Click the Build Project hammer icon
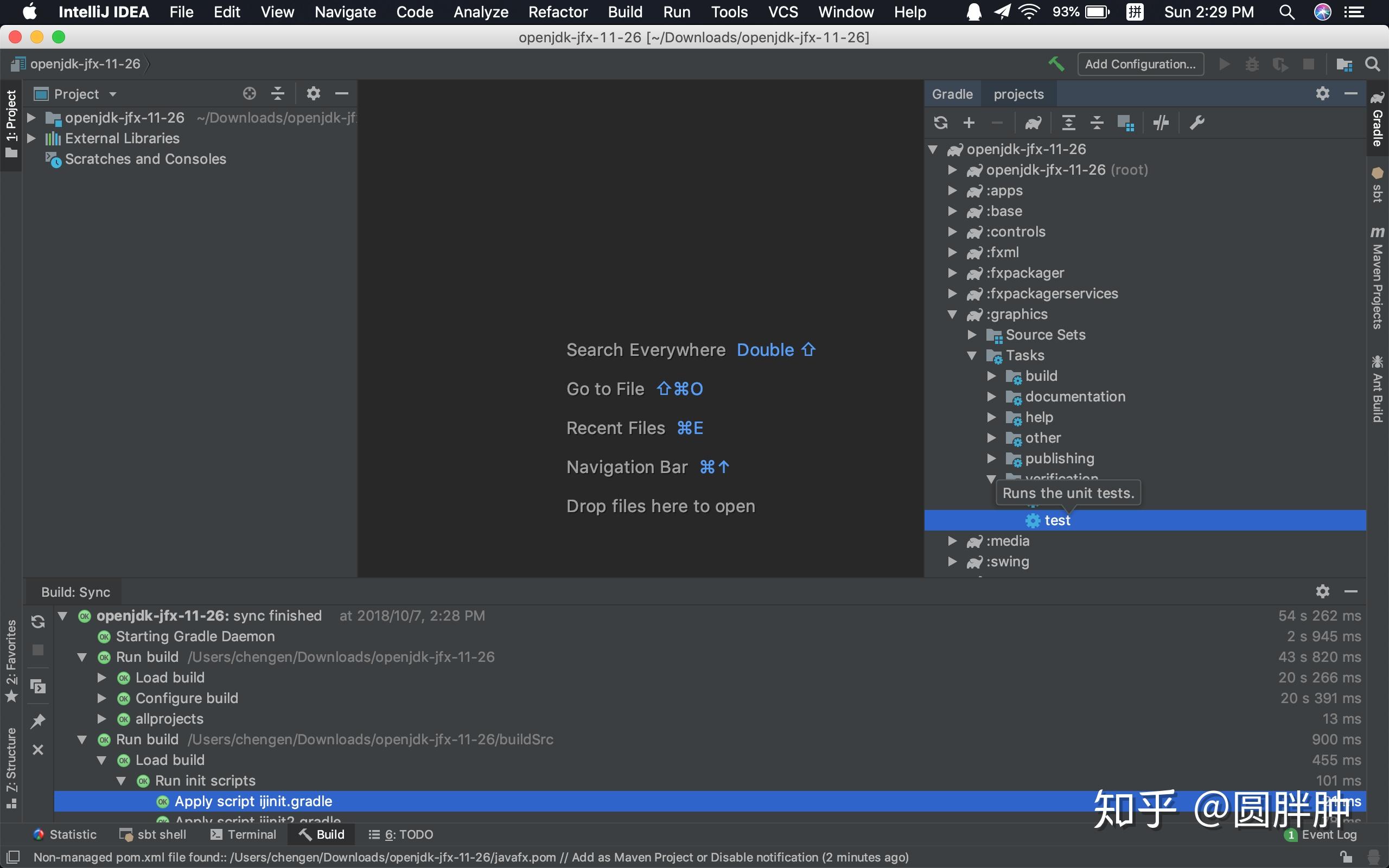The width and height of the screenshot is (1389, 868). [1056, 63]
